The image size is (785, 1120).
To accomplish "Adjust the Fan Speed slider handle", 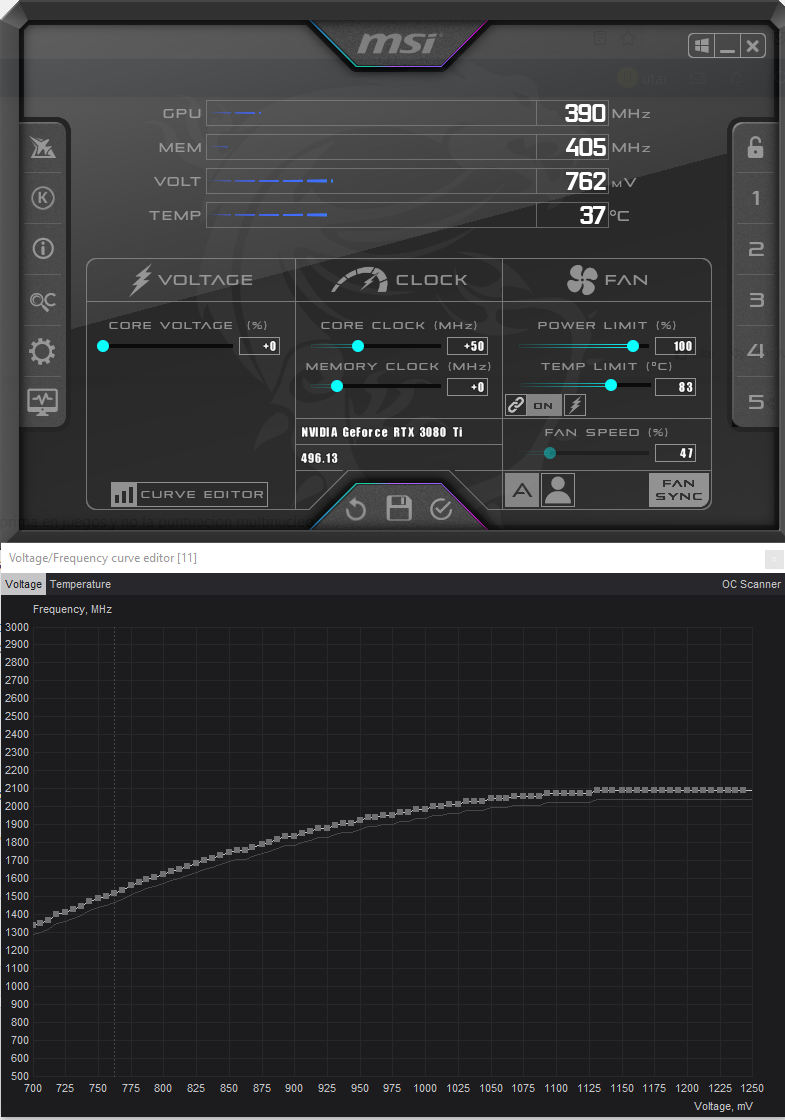I will (x=549, y=453).
